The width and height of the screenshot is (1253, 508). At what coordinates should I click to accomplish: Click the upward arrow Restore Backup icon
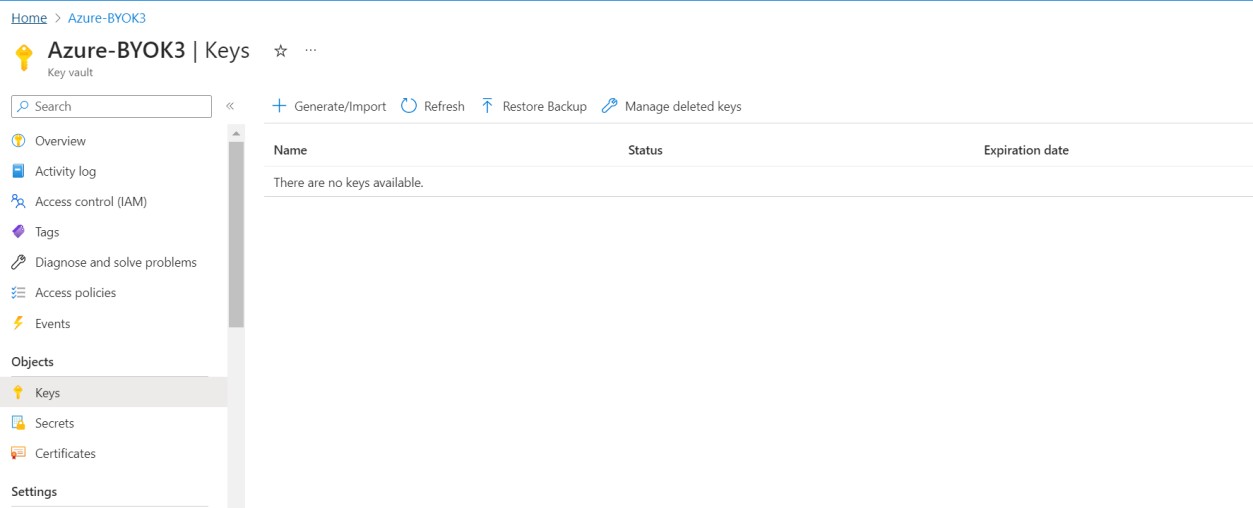click(x=487, y=106)
